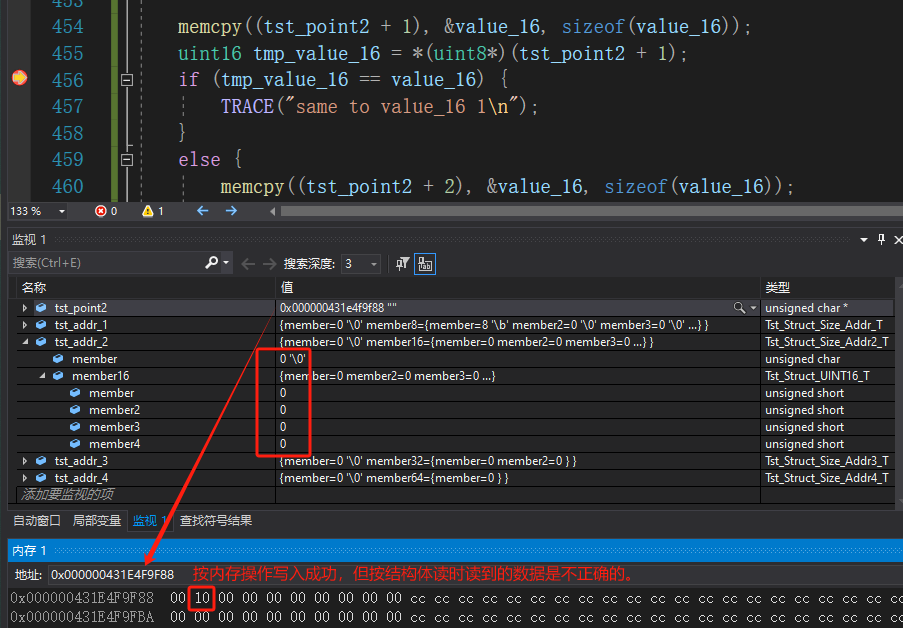The width and height of the screenshot is (903, 628).
Task: Click the visualizer magnifier in tst_point2 value
Action: (x=739, y=308)
